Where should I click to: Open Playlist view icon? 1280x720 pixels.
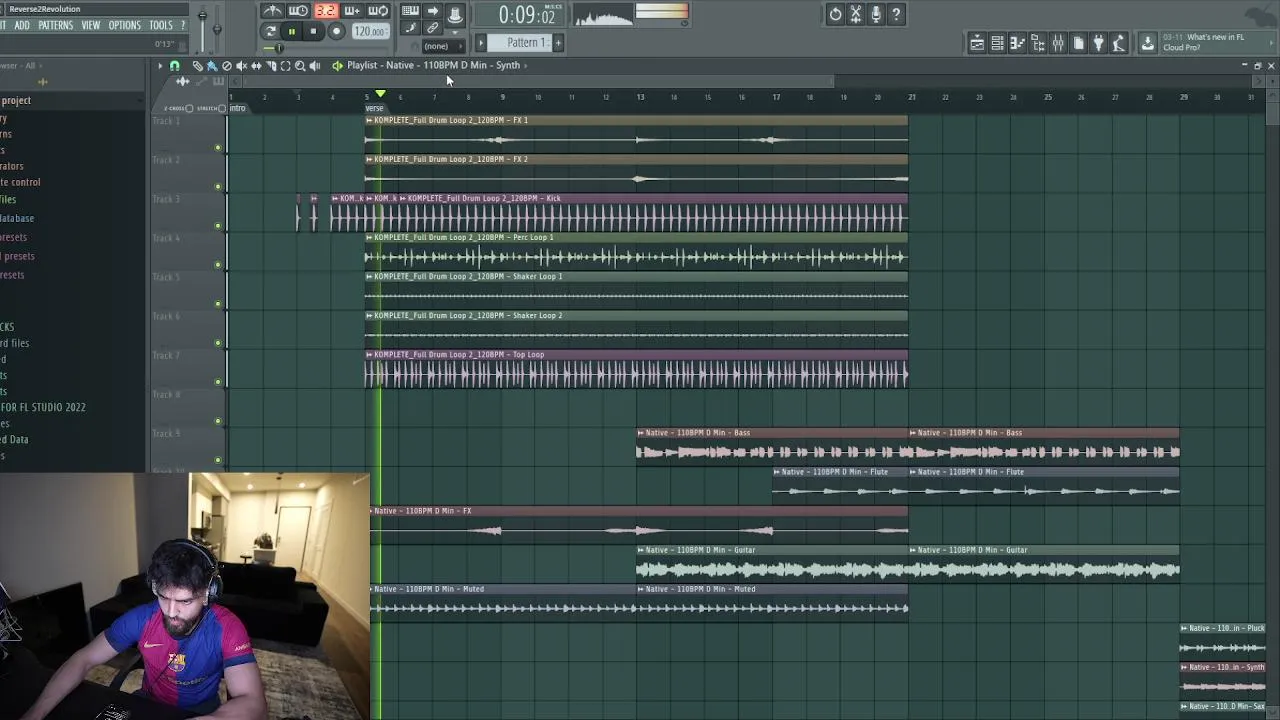(977, 43)
